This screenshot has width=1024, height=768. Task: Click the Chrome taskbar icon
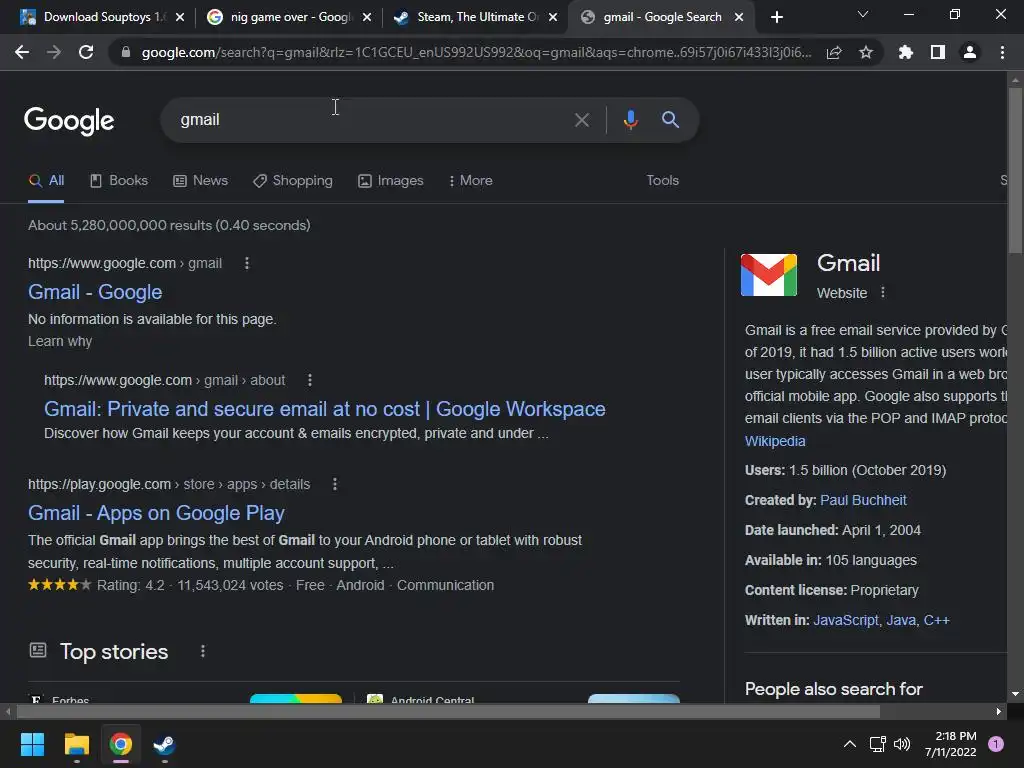coord(121,744)
